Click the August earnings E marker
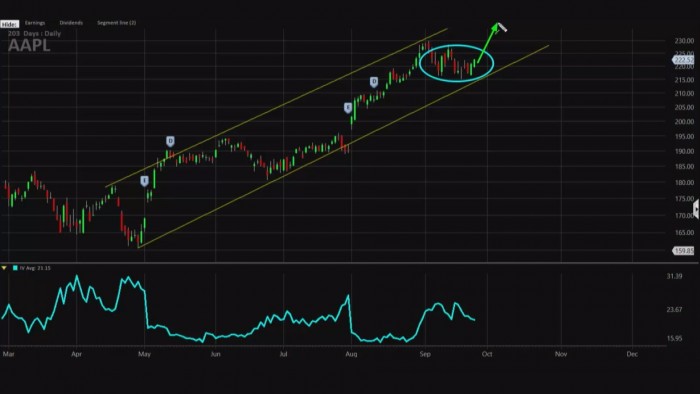 pos(348,108)
